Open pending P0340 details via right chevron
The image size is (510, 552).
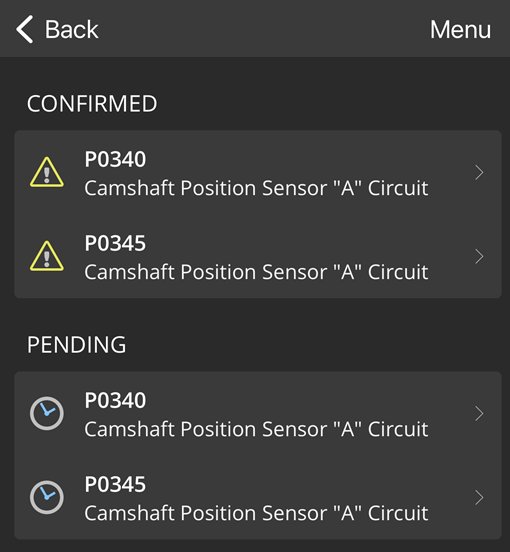click(479, 414)
